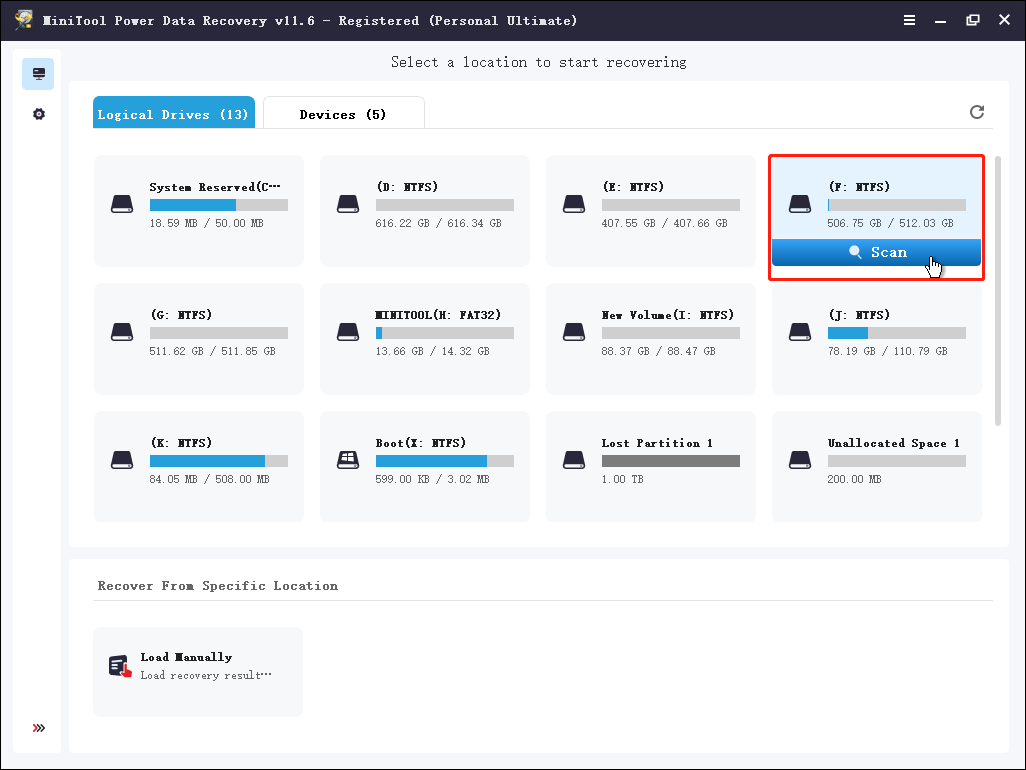Select the Logical Drives tab
This screenshot has width=1026, height=770.
[173, 114]
